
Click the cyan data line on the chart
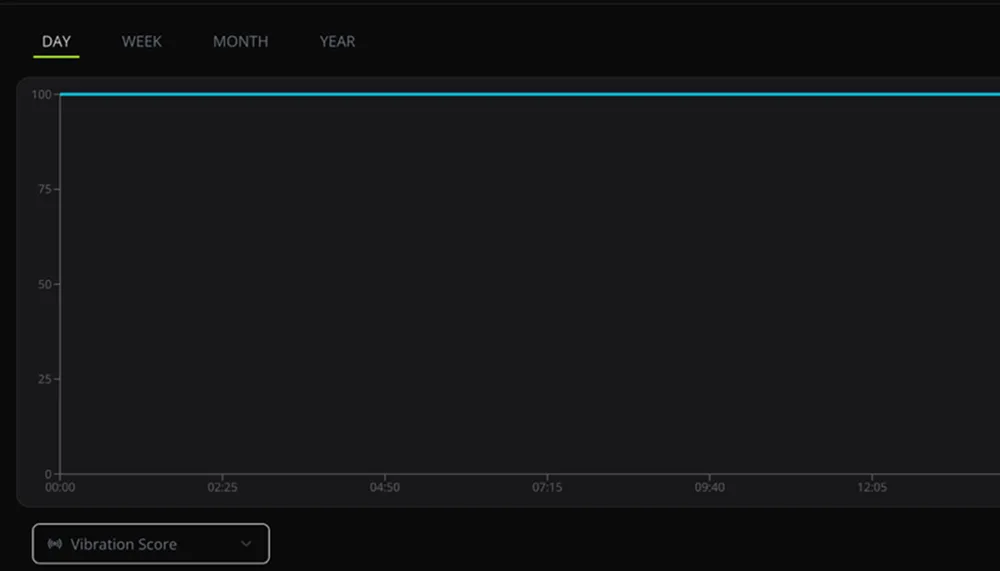tap(500, 94)
